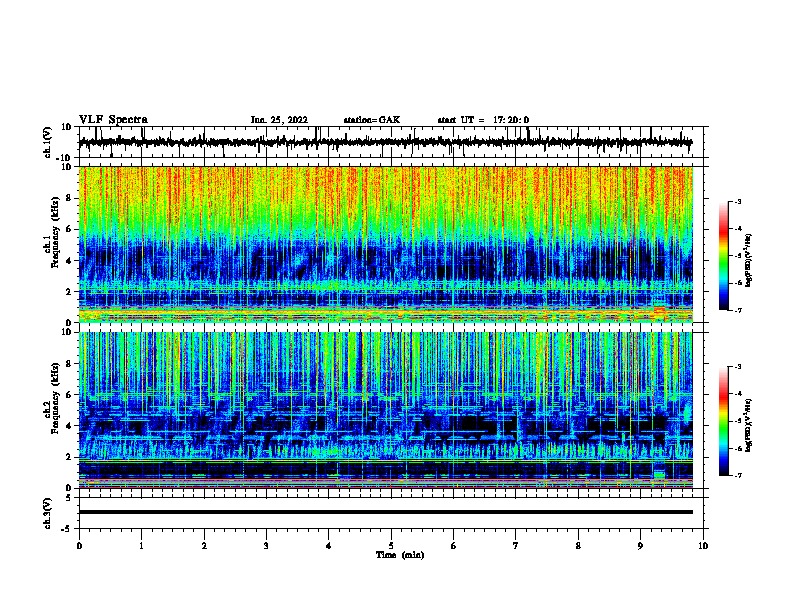
Task: Click the "5" tick on ch.3(V) axis
Action: click(69, 497)
